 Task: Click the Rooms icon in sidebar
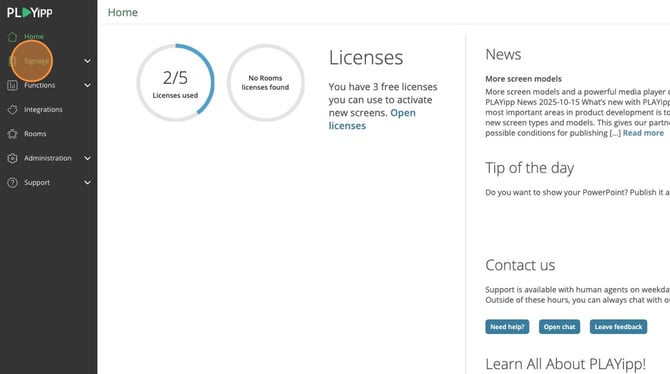pos(12,134)
